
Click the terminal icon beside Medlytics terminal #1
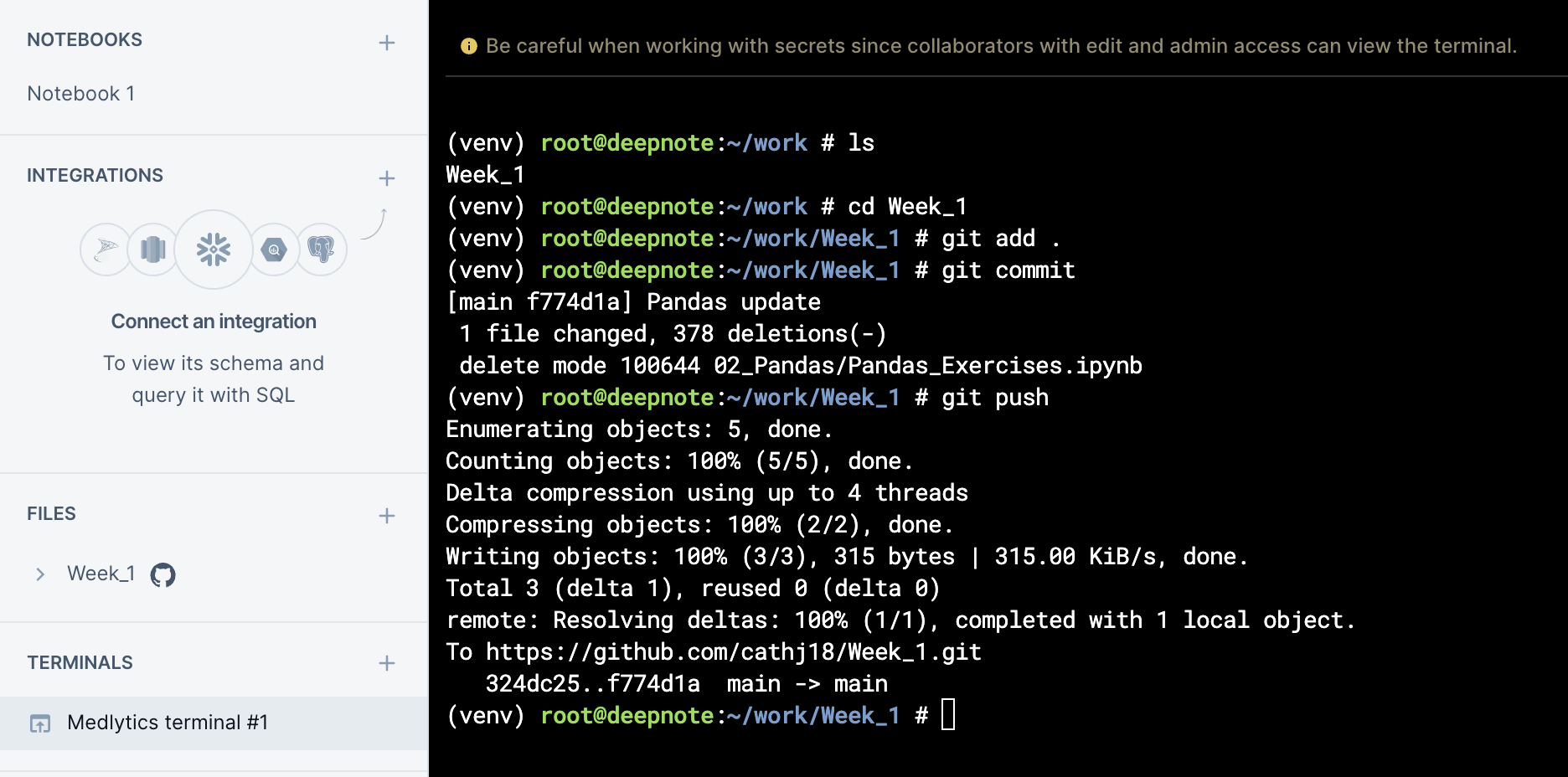point(39,723)
